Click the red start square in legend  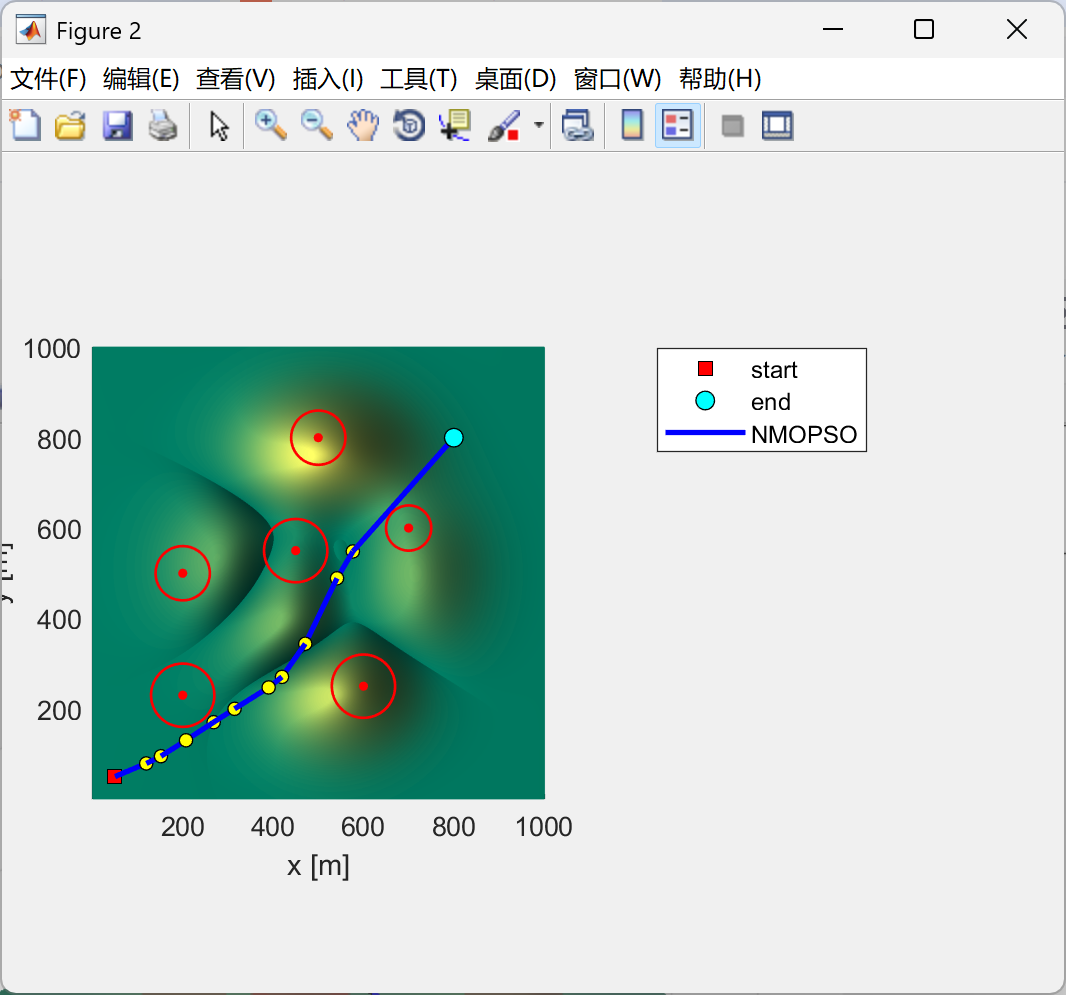pyautogui.click(x=705, y=368)
